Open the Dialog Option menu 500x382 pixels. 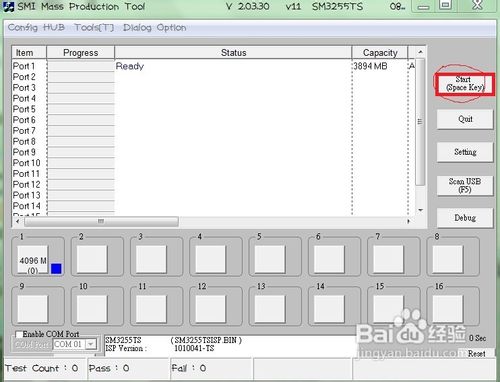coord(154,27)
